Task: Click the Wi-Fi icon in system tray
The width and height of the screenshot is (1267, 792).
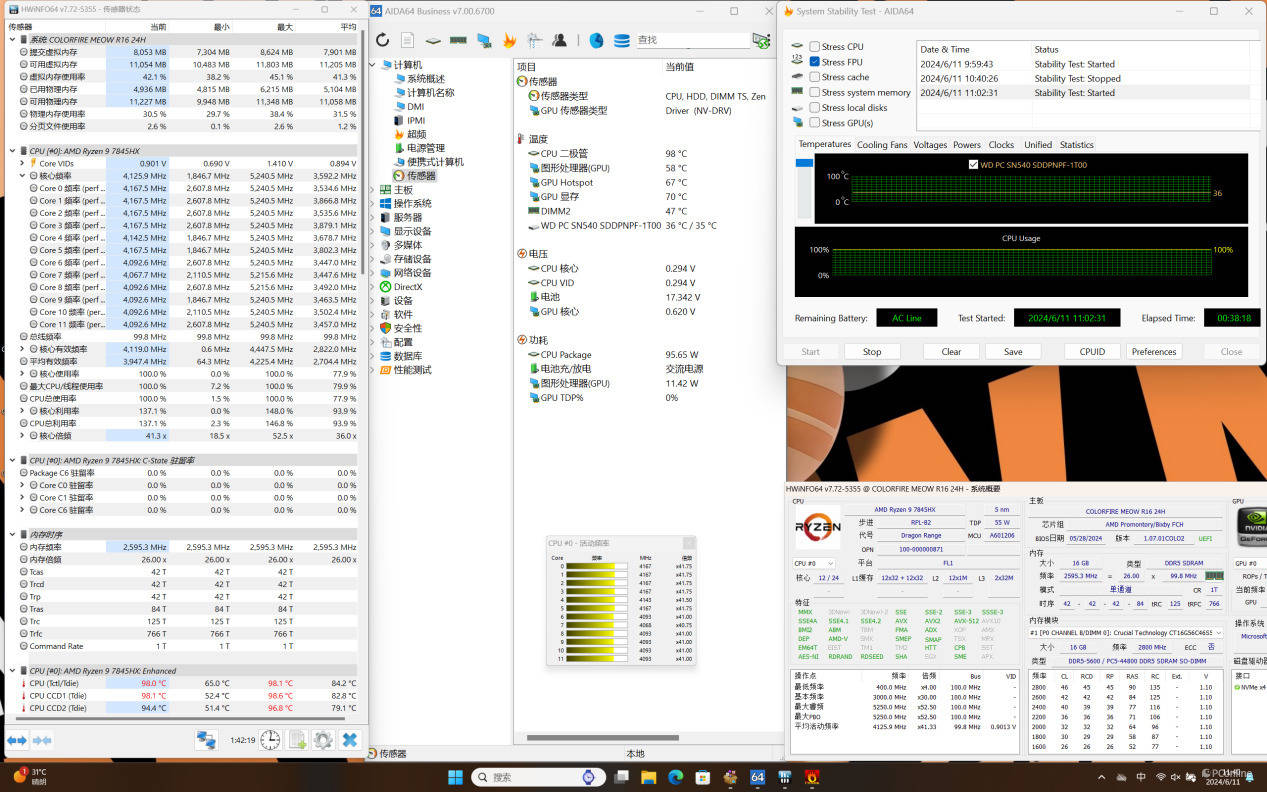Action: point(1160,777)
